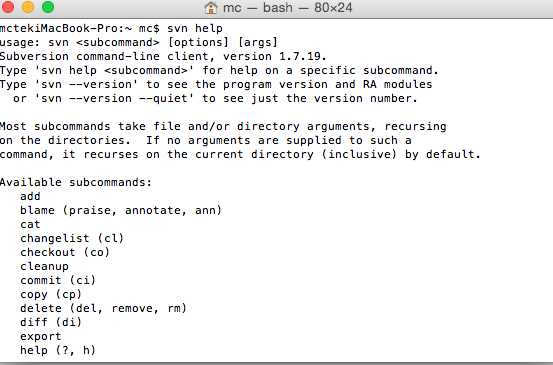
Task: Click the version number '1.7.19' text
Action: coord(300,56)
